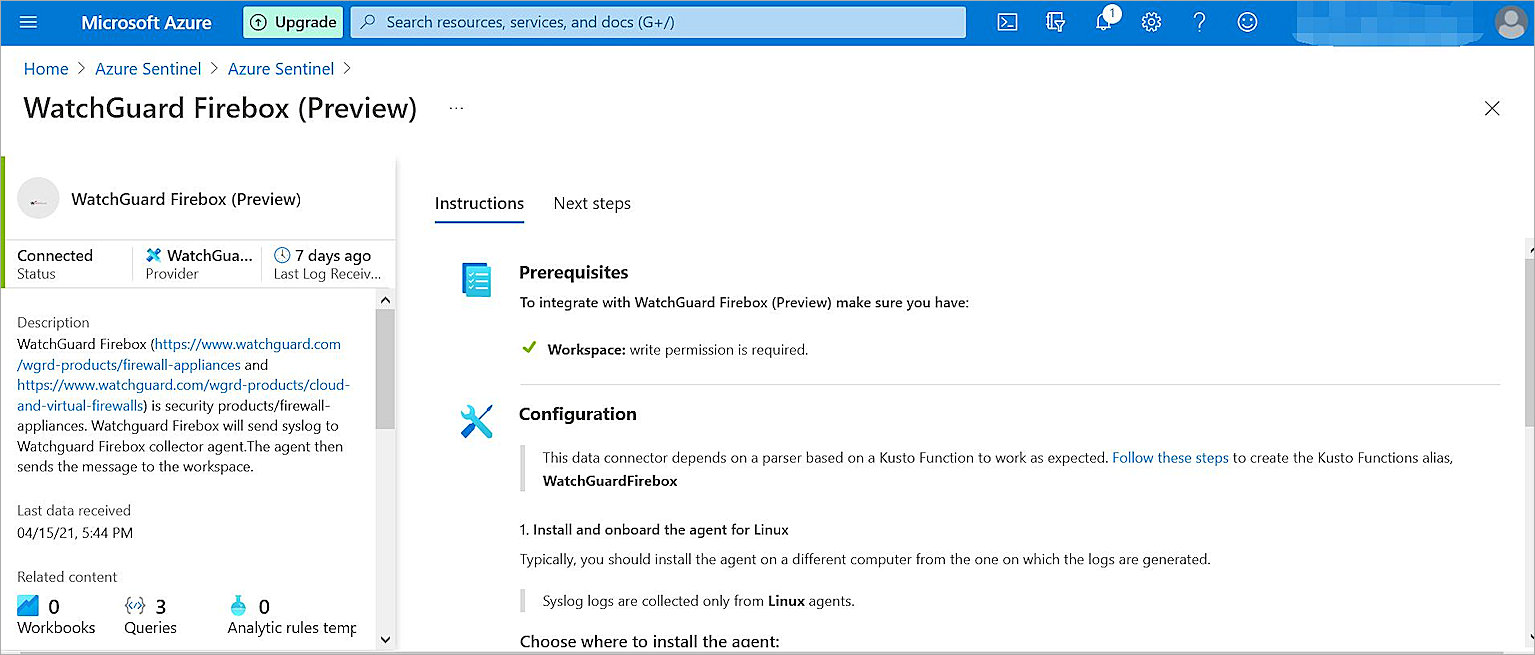Click the search resources input field
Screen dimensions: 1535x655
click(656, 21)
